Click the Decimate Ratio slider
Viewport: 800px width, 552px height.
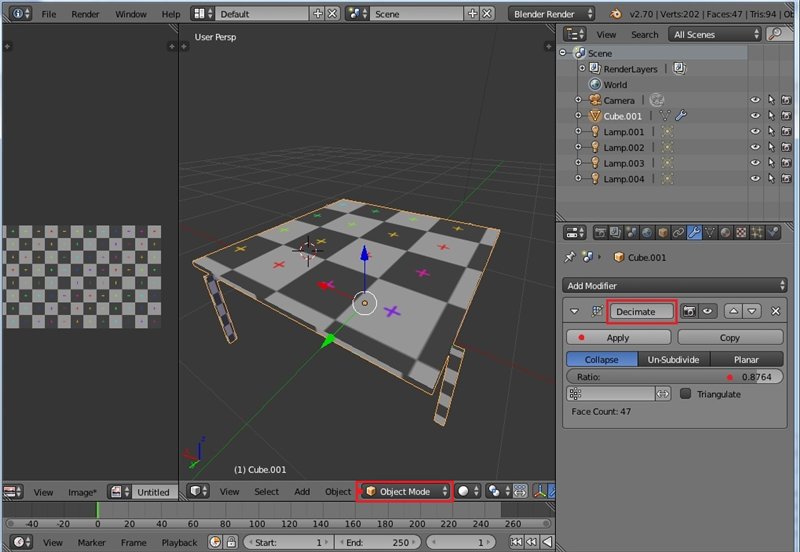pyautogui.click(x=676, y=377)
